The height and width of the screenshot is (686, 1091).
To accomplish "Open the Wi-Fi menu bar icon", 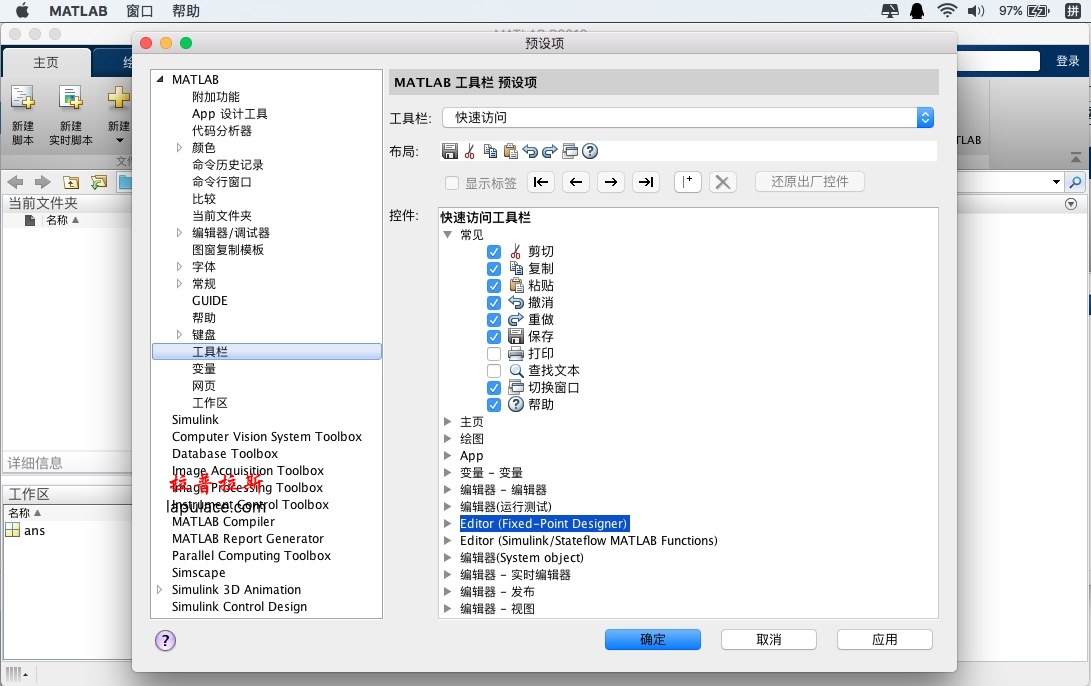I will pos(947,10).
